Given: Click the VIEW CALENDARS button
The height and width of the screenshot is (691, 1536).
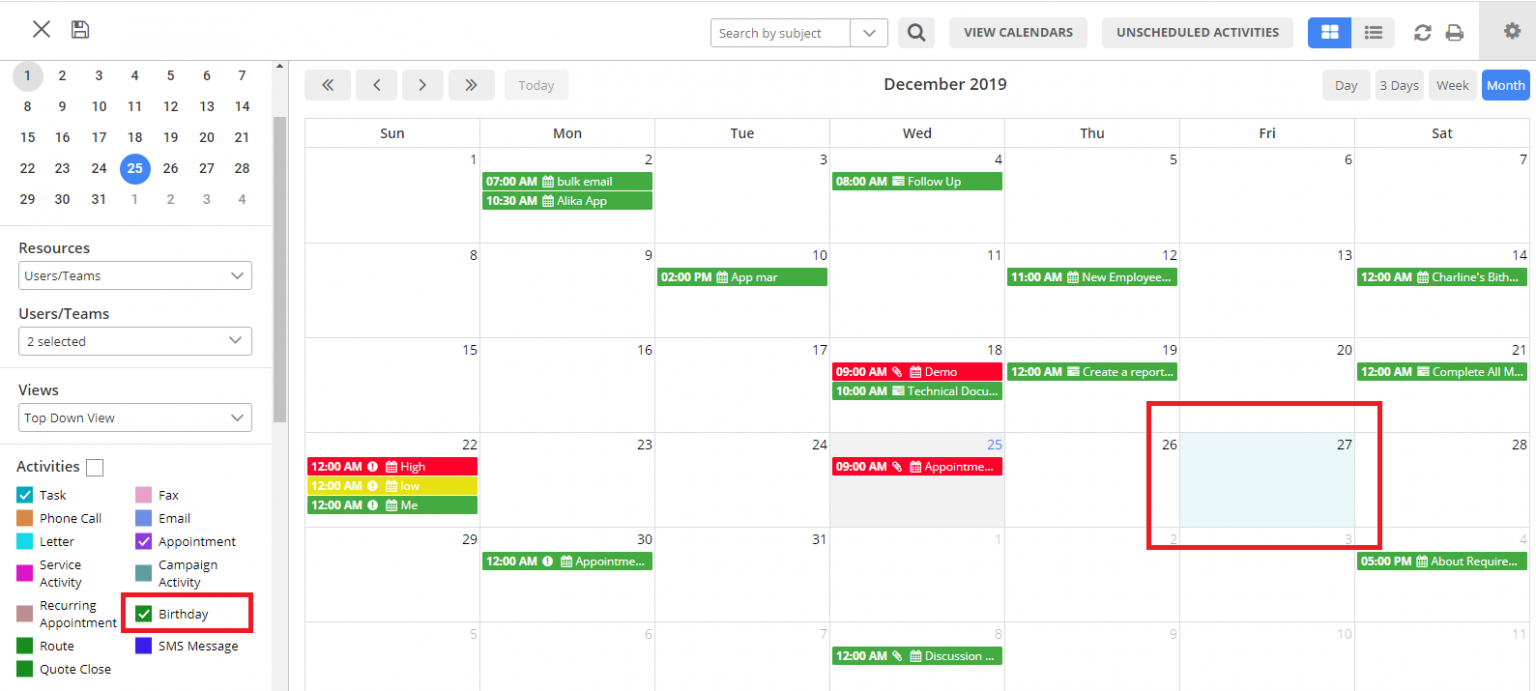Looking at the screenshot, I should click(1018, 32).
